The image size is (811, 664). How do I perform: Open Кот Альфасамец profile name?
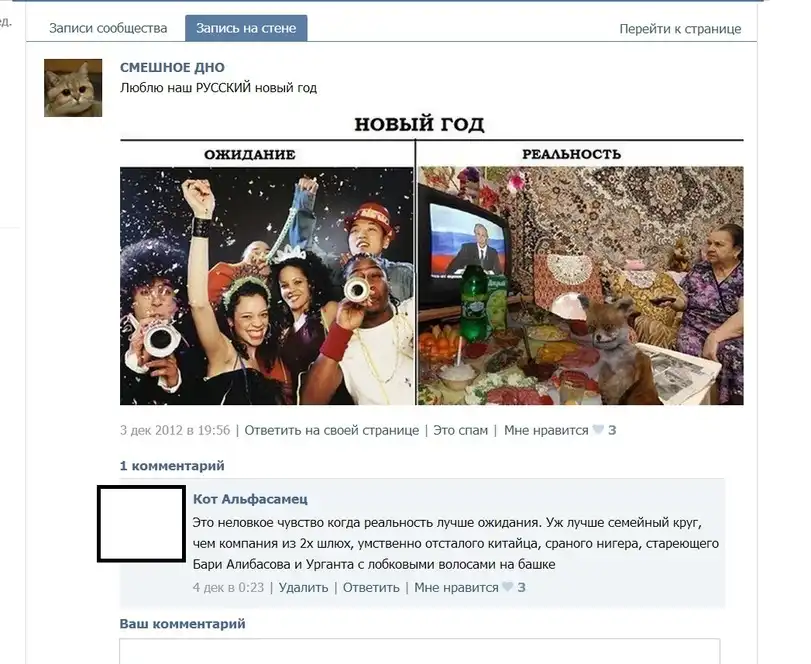point(250,499)
